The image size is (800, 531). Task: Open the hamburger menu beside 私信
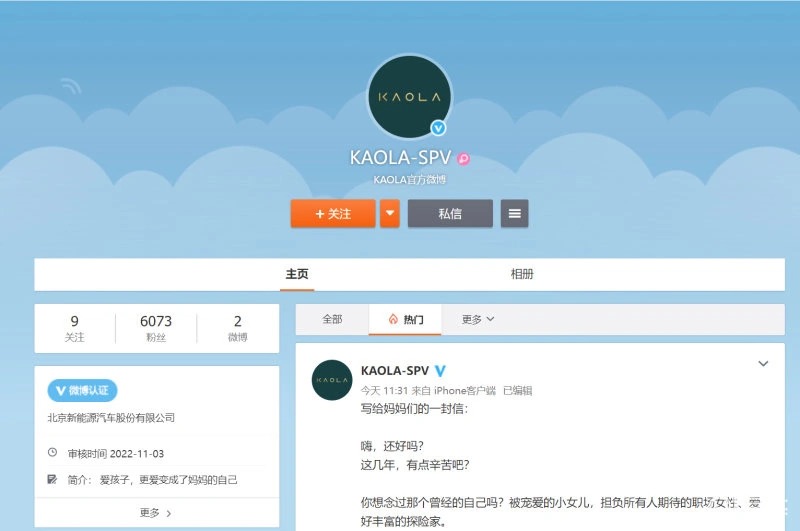click(514, 214)
